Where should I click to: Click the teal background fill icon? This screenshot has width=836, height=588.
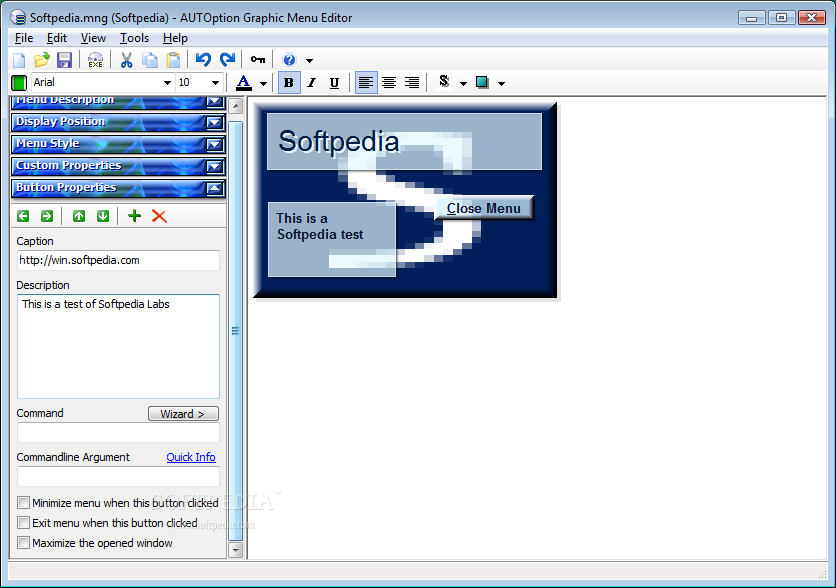(483, 82)
